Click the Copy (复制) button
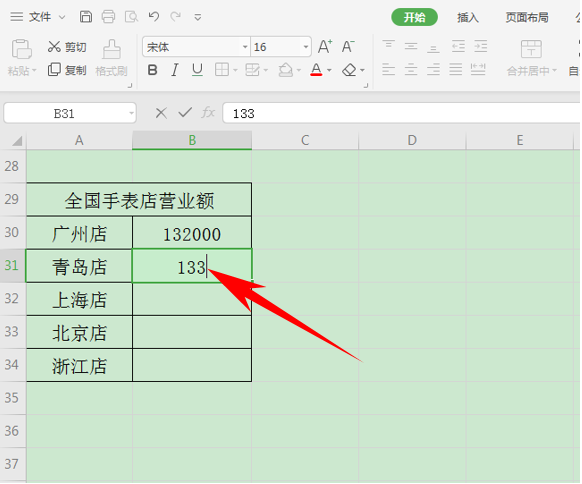This screenshot has width=582, height=484. point(67,70)
